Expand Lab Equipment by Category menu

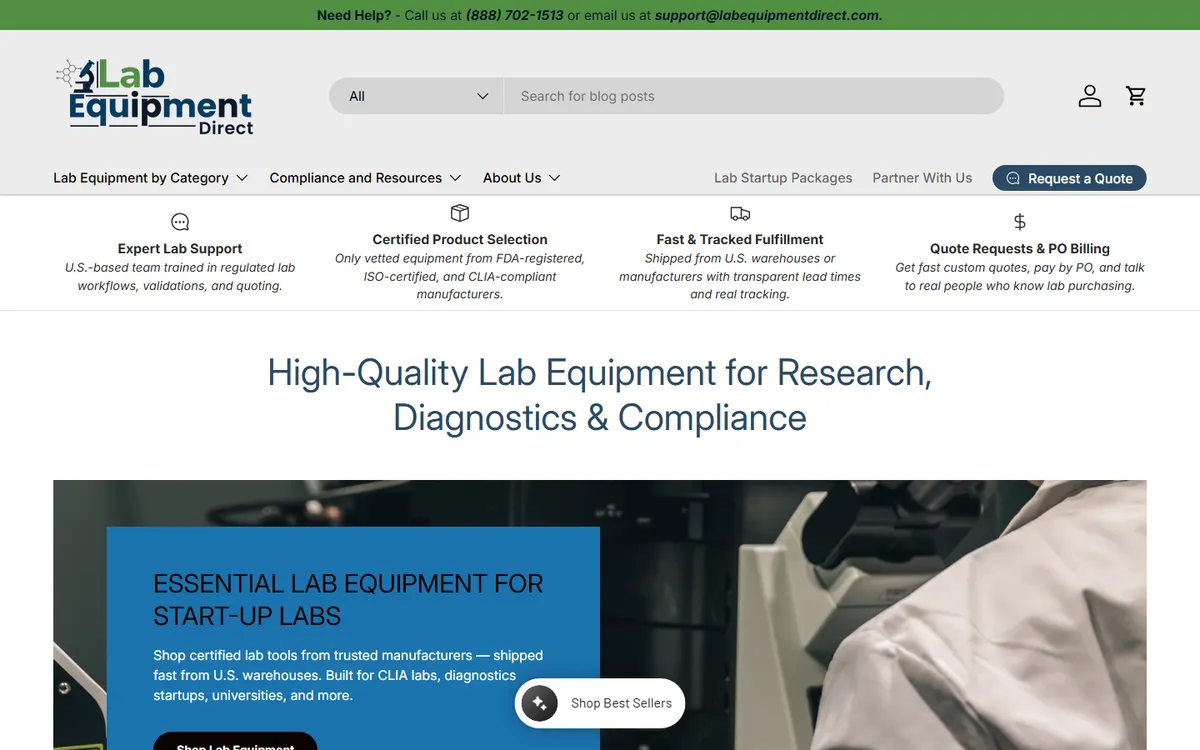(150, 178)
